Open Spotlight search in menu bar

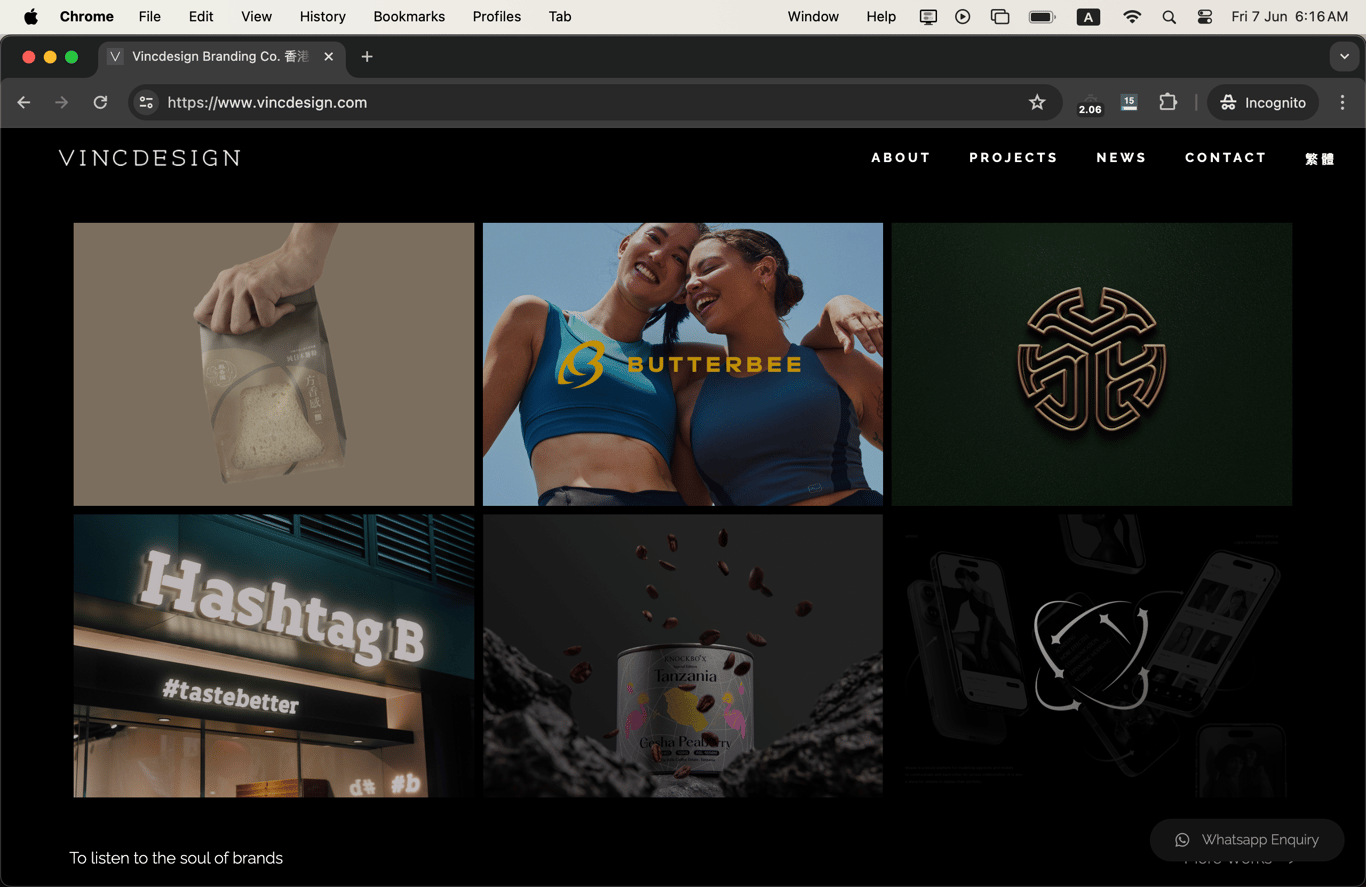click(1169, 16)
